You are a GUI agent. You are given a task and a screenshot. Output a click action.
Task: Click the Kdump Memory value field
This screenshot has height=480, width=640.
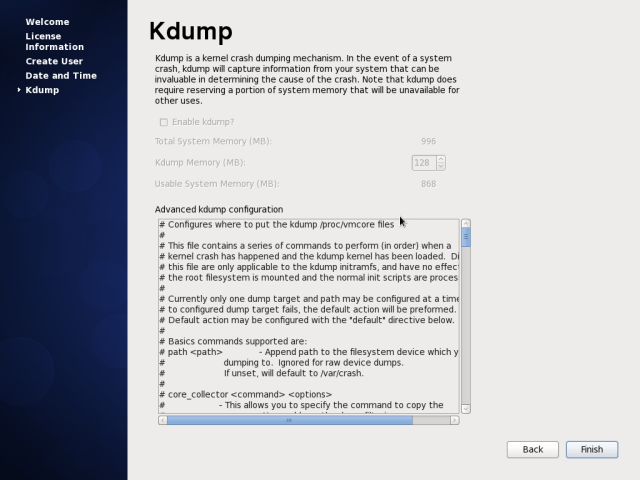click(x=423, y=162)
